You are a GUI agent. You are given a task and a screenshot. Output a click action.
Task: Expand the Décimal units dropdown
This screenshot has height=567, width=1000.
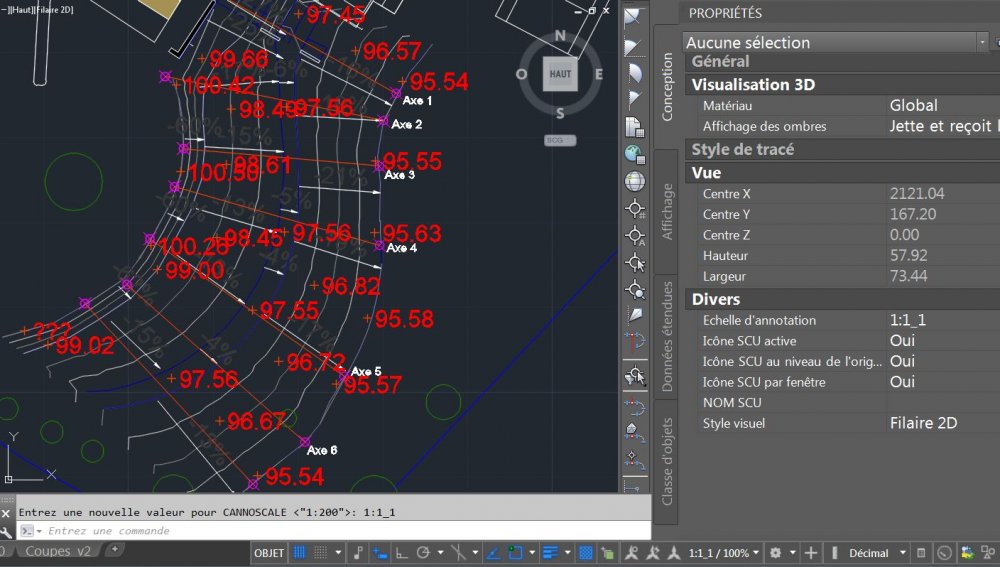[x=877, y=553]
